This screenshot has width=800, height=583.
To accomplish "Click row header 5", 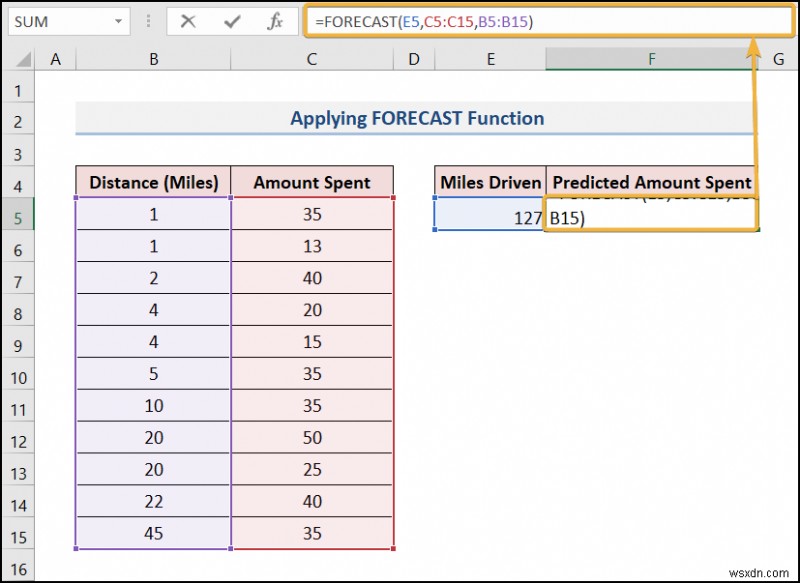I will [18, 218].
